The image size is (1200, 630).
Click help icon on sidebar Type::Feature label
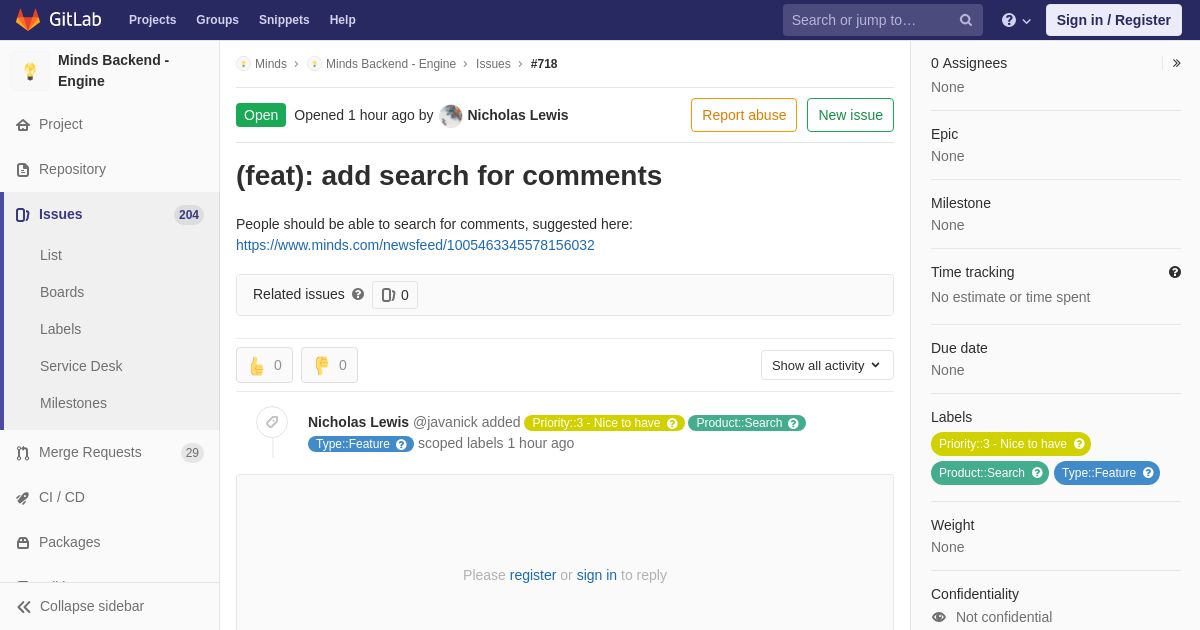(1148, 473)
